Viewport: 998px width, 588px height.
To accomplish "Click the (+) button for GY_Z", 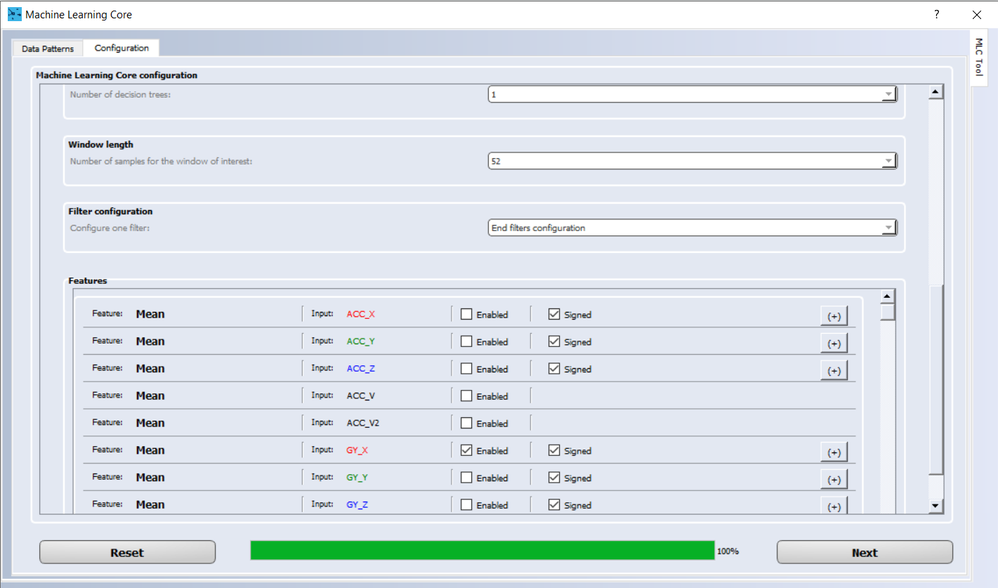I will (834, 507).
